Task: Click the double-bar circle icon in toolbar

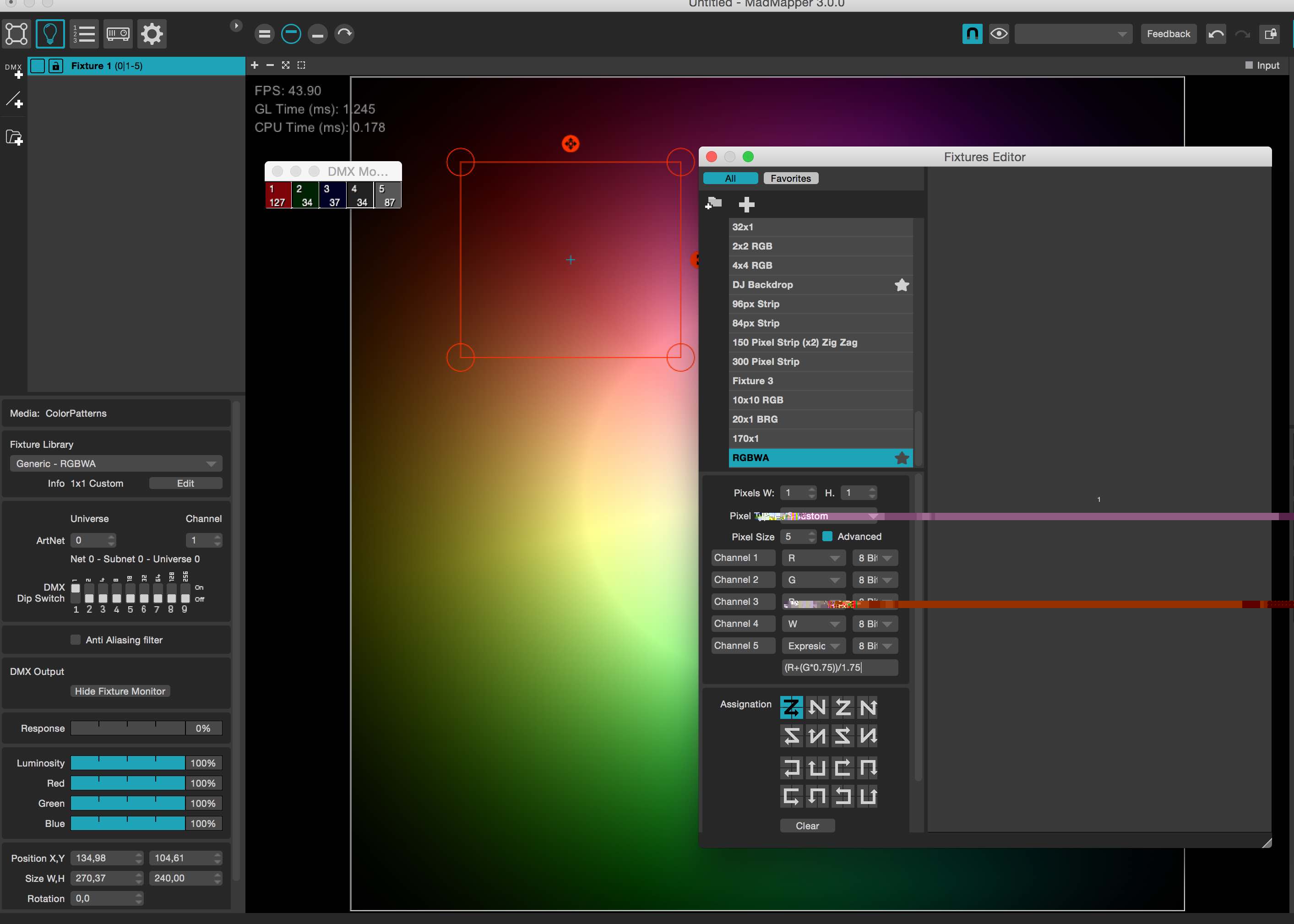Action: 264,33
